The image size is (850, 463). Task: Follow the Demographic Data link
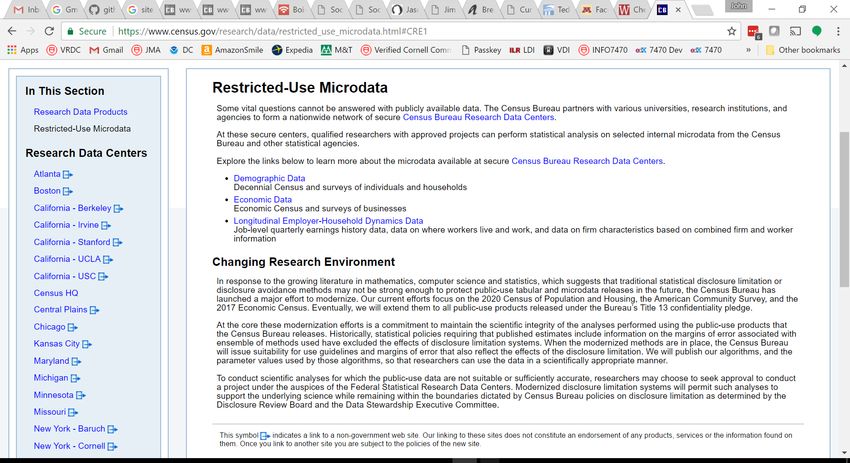pos(269,178)
